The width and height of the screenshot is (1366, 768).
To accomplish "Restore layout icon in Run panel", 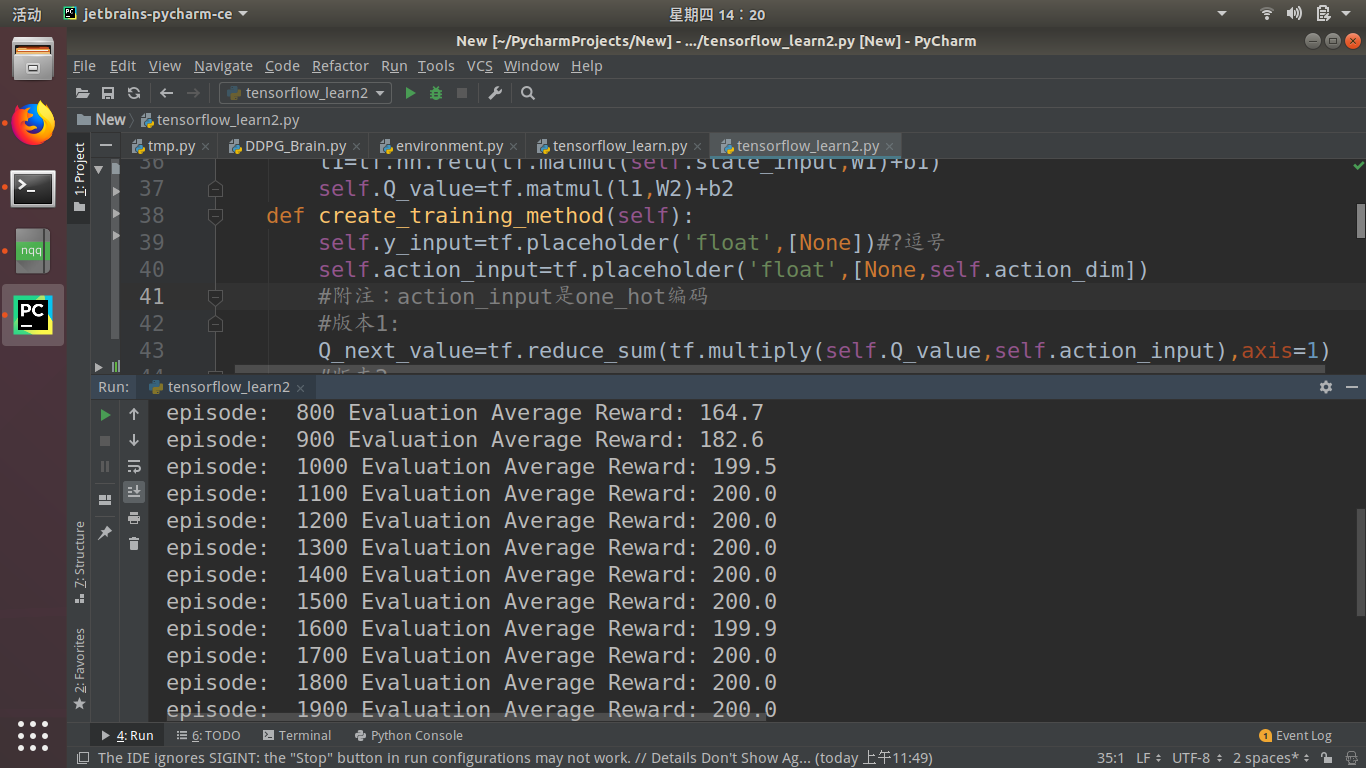I will 105,500.
